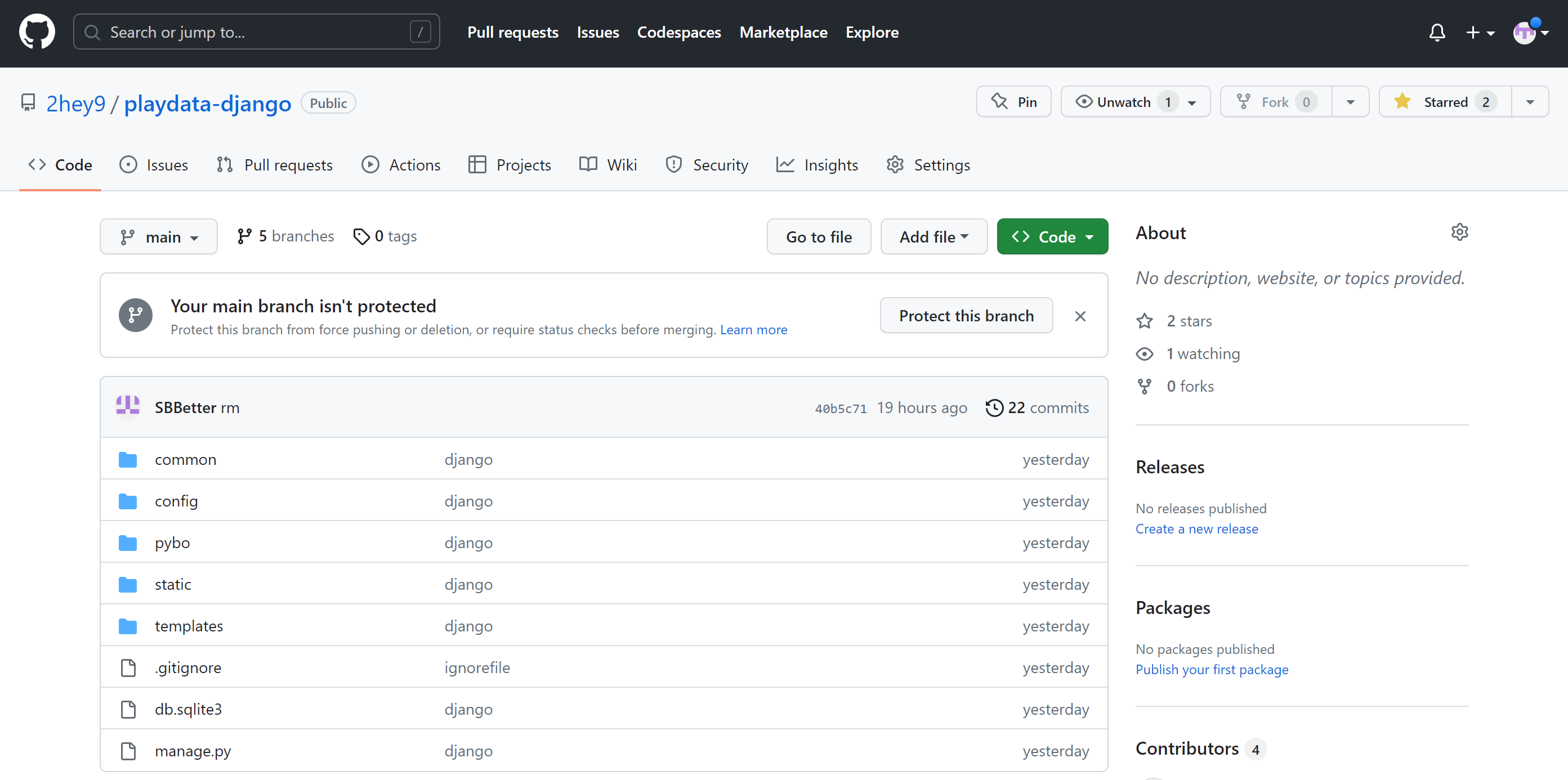Click the SBBetter commit author avatar
The width and height of the screenshot is (1568, 780).
pyautogui.click(x=128, y=407)
